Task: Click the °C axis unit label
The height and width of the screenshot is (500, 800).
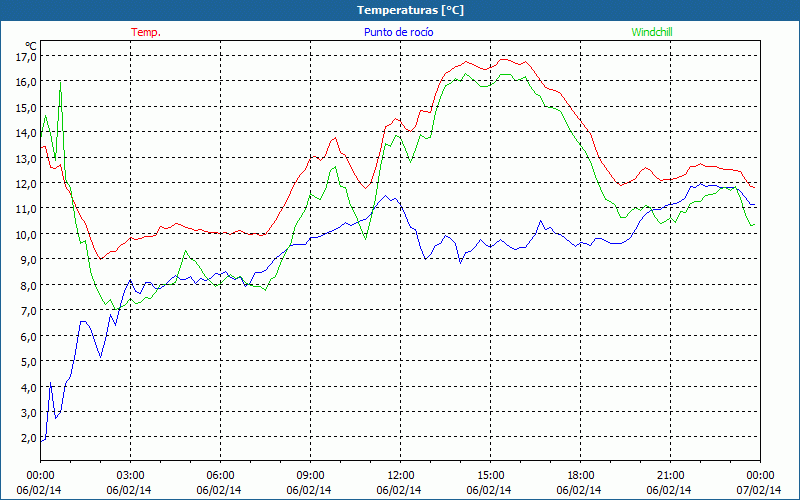Action: point(30,45)
